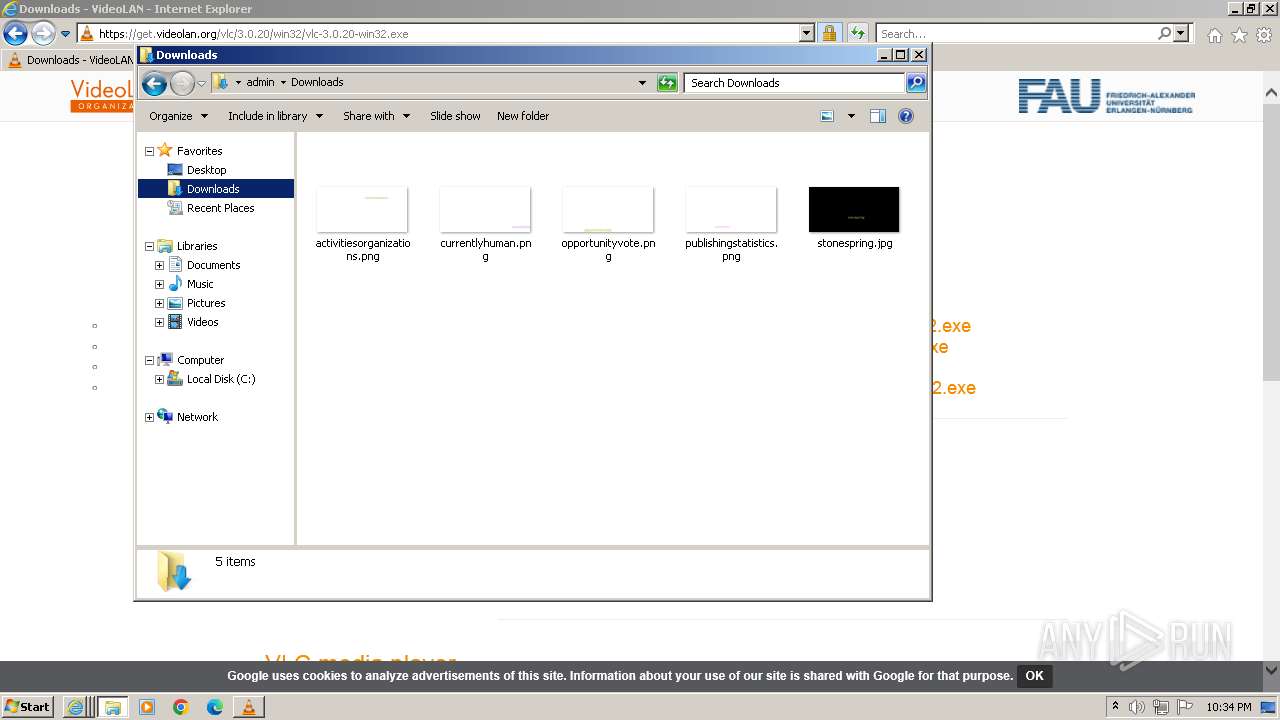
Task: Click the network tray icon
Action: point(1161,707)
